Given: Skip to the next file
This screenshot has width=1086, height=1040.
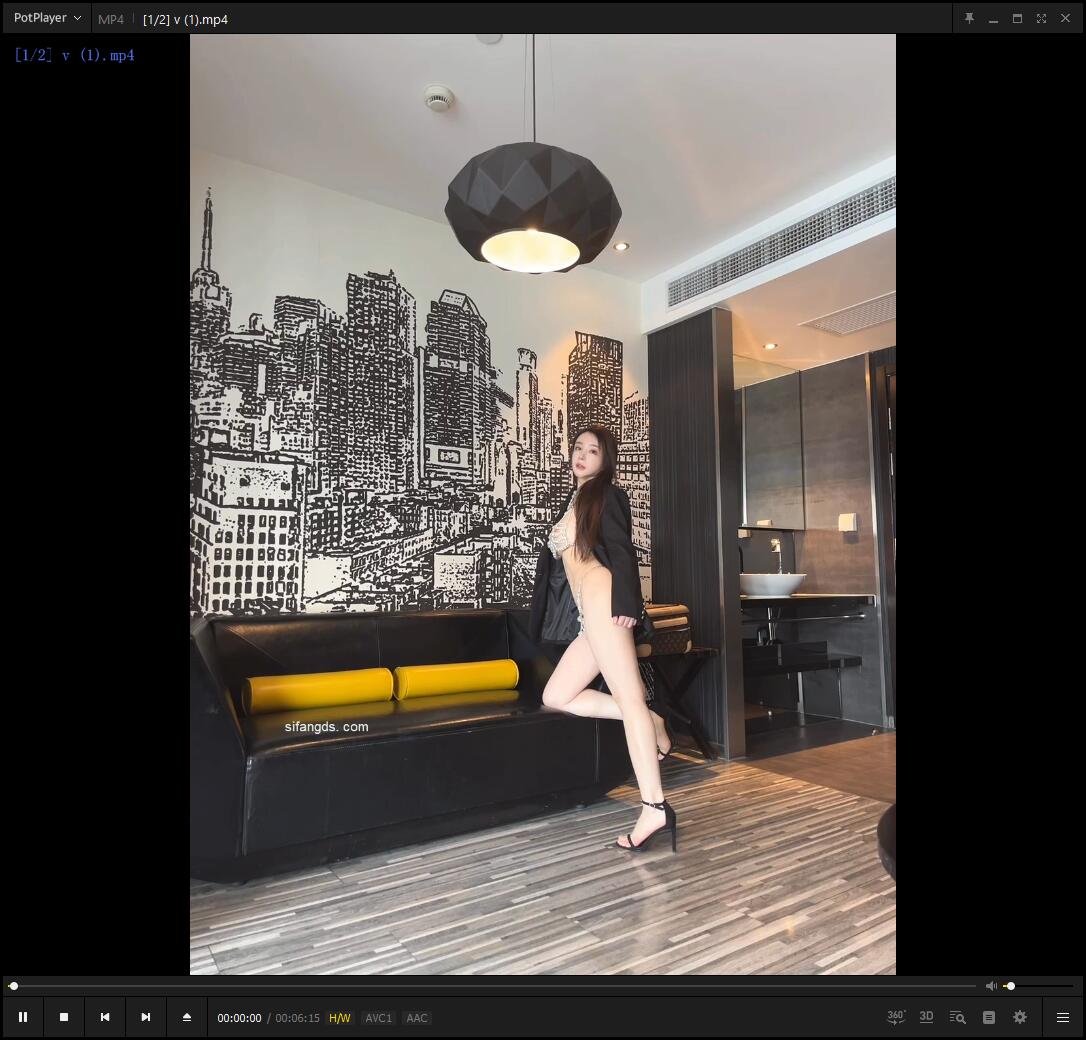Looking at the screenshot, I should click(x=145, y=1017).
